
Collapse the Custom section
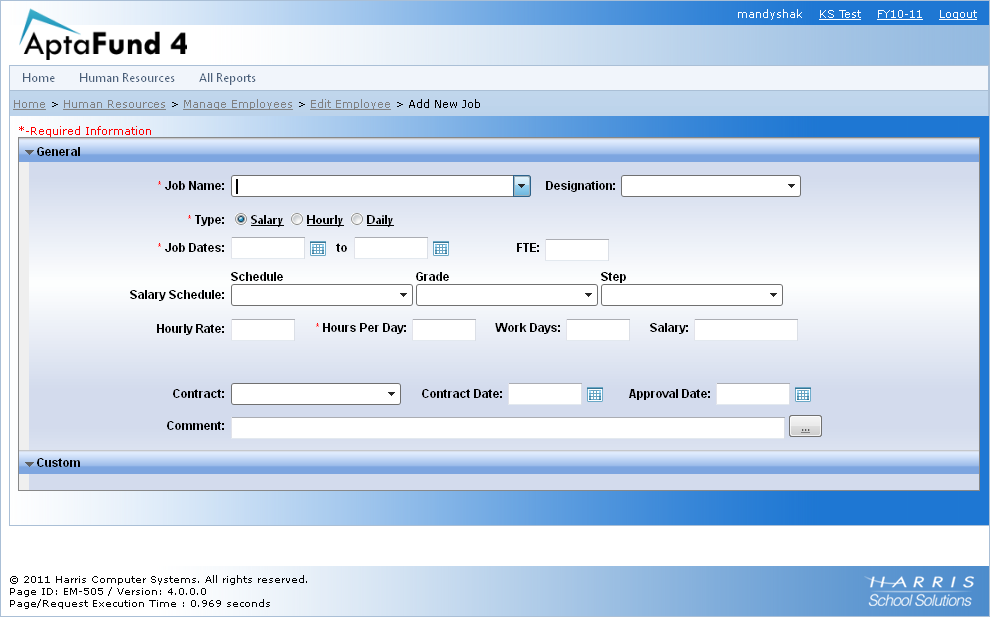click(x=29, y=464)
